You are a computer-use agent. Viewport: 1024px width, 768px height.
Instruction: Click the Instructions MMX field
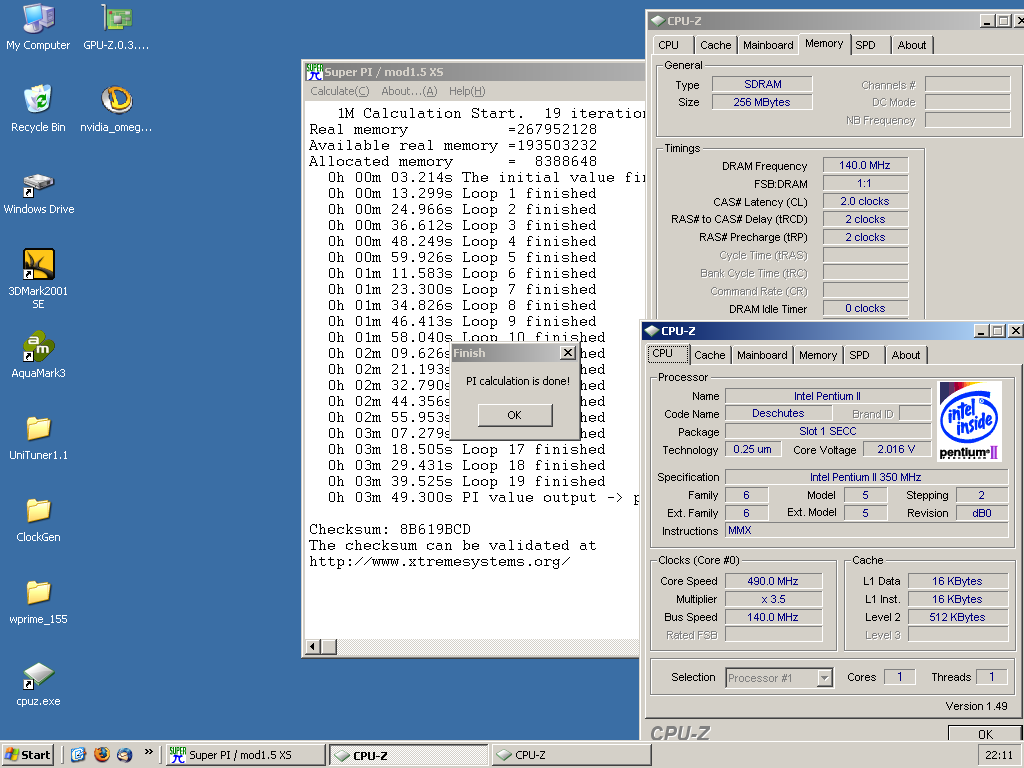click(866, 531)
